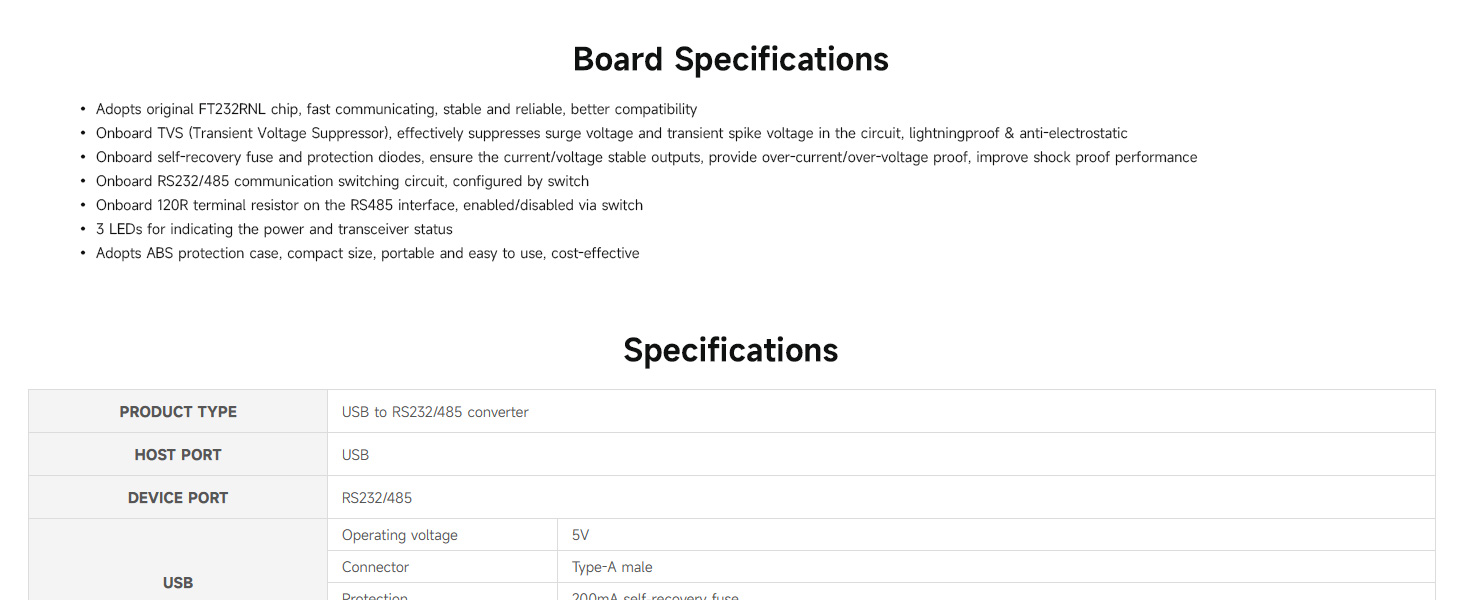
Task: Select the DEVICE PORT header cell
Action: coord(178,498)
